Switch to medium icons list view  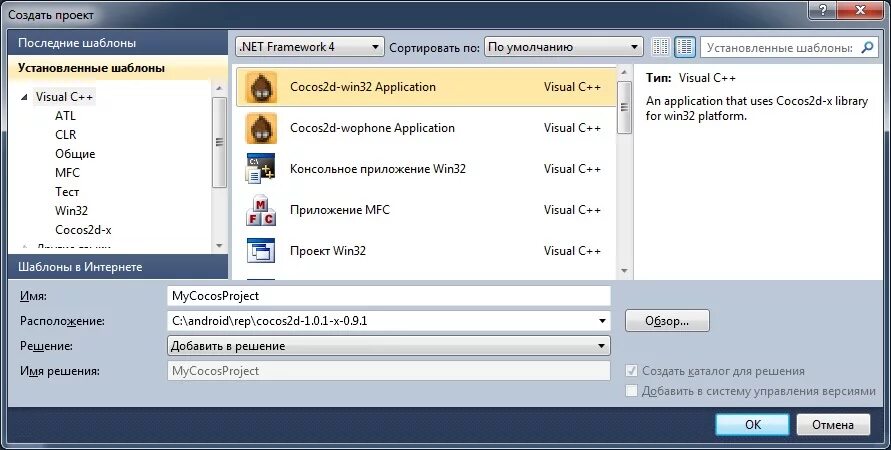tap(685, 47)
